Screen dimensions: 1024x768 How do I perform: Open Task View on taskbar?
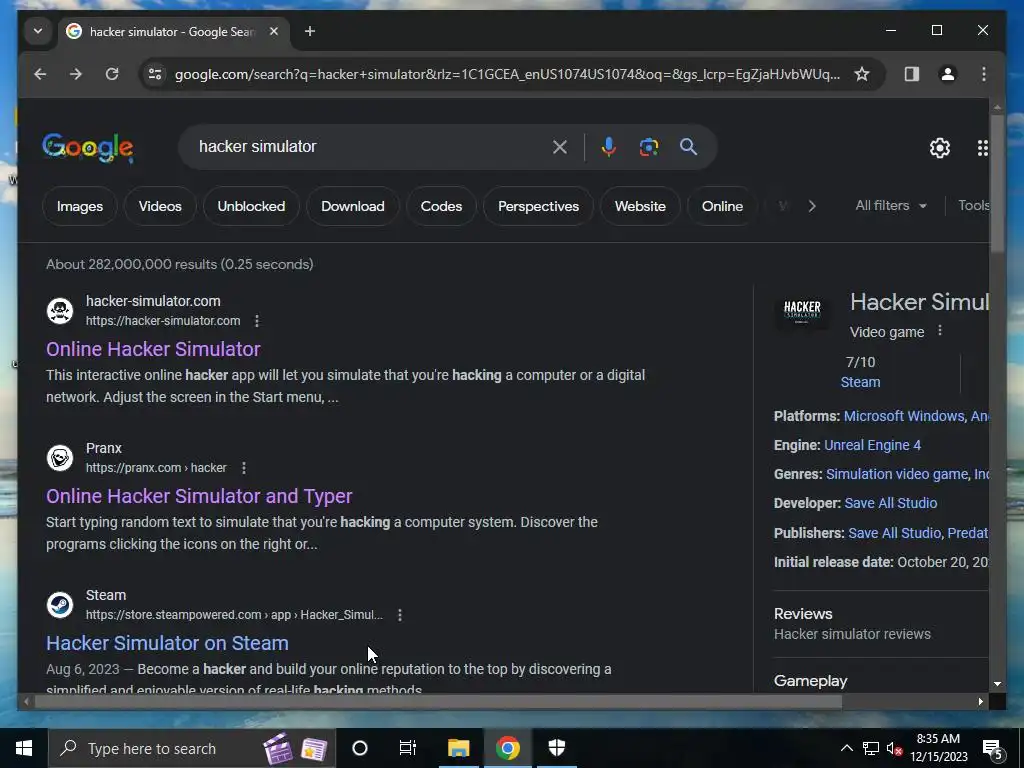point(408,748)
